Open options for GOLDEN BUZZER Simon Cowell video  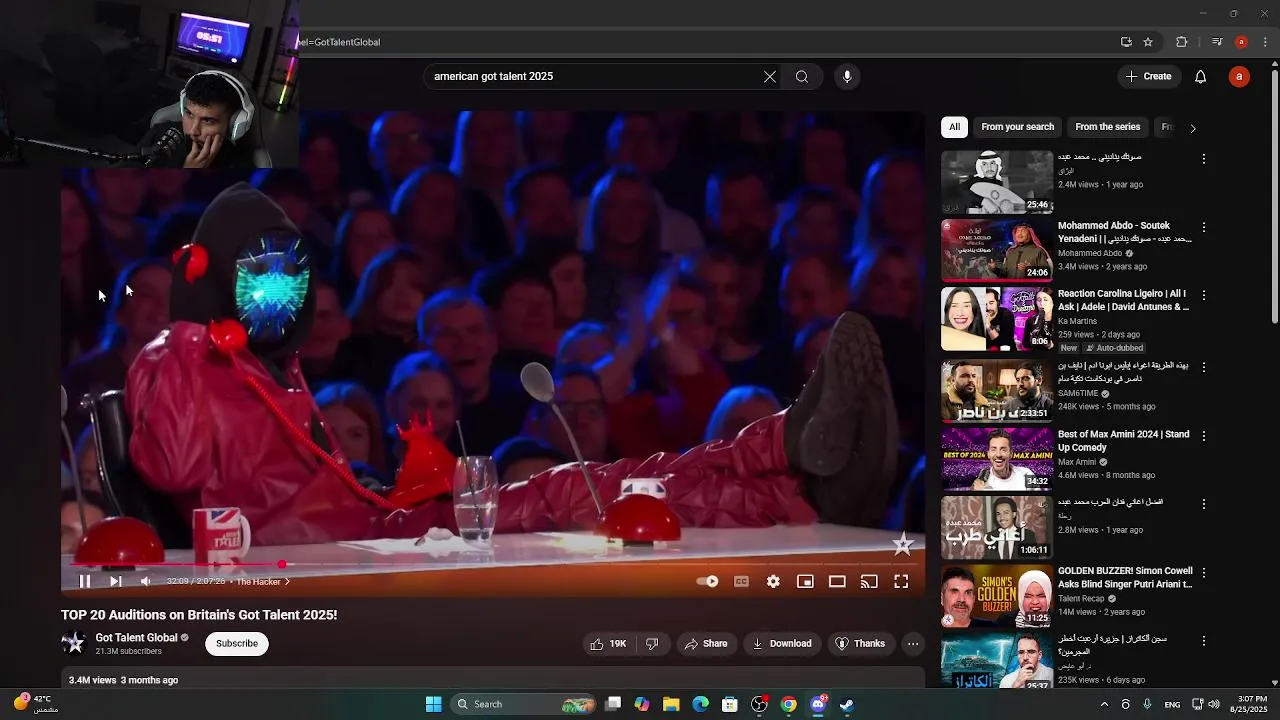(x=1204, y=573)
